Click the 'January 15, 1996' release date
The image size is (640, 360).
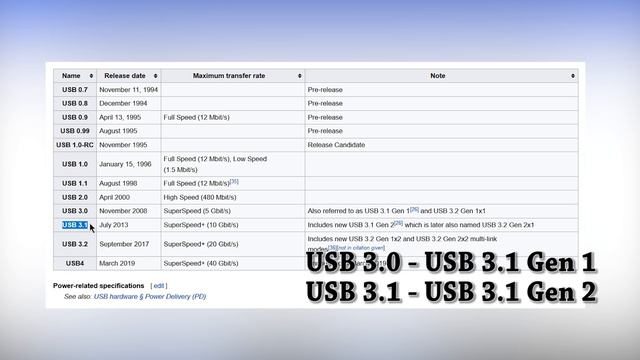point(125,164)
